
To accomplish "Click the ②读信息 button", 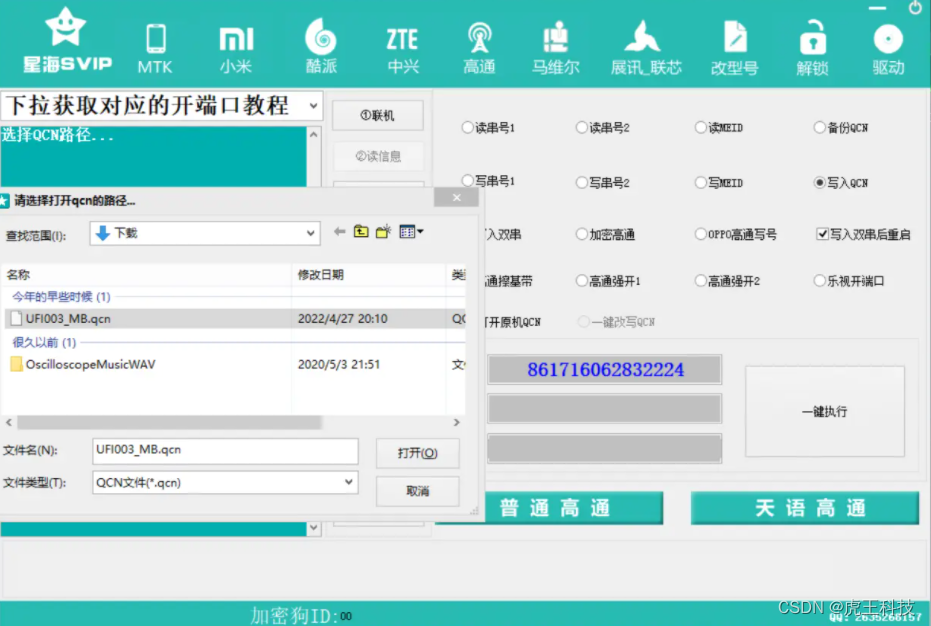I will pos(378,156).
